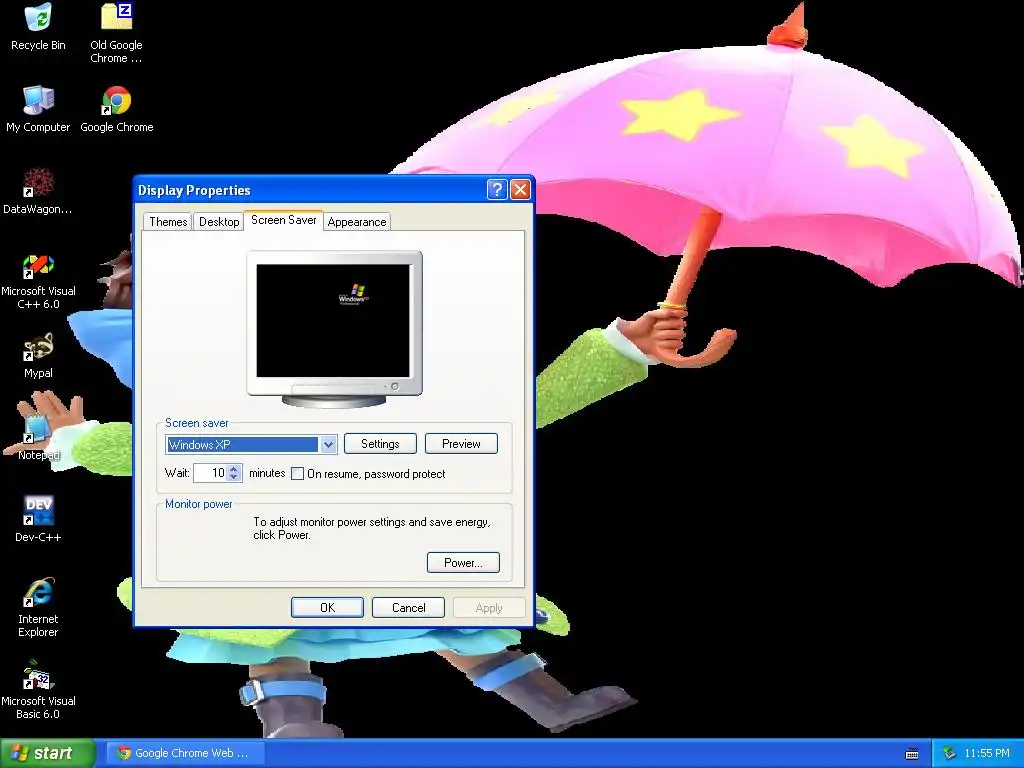Select the DataWagon desktop shortcut
This screenshot has height=768, width=1024.
click(38, 191)
